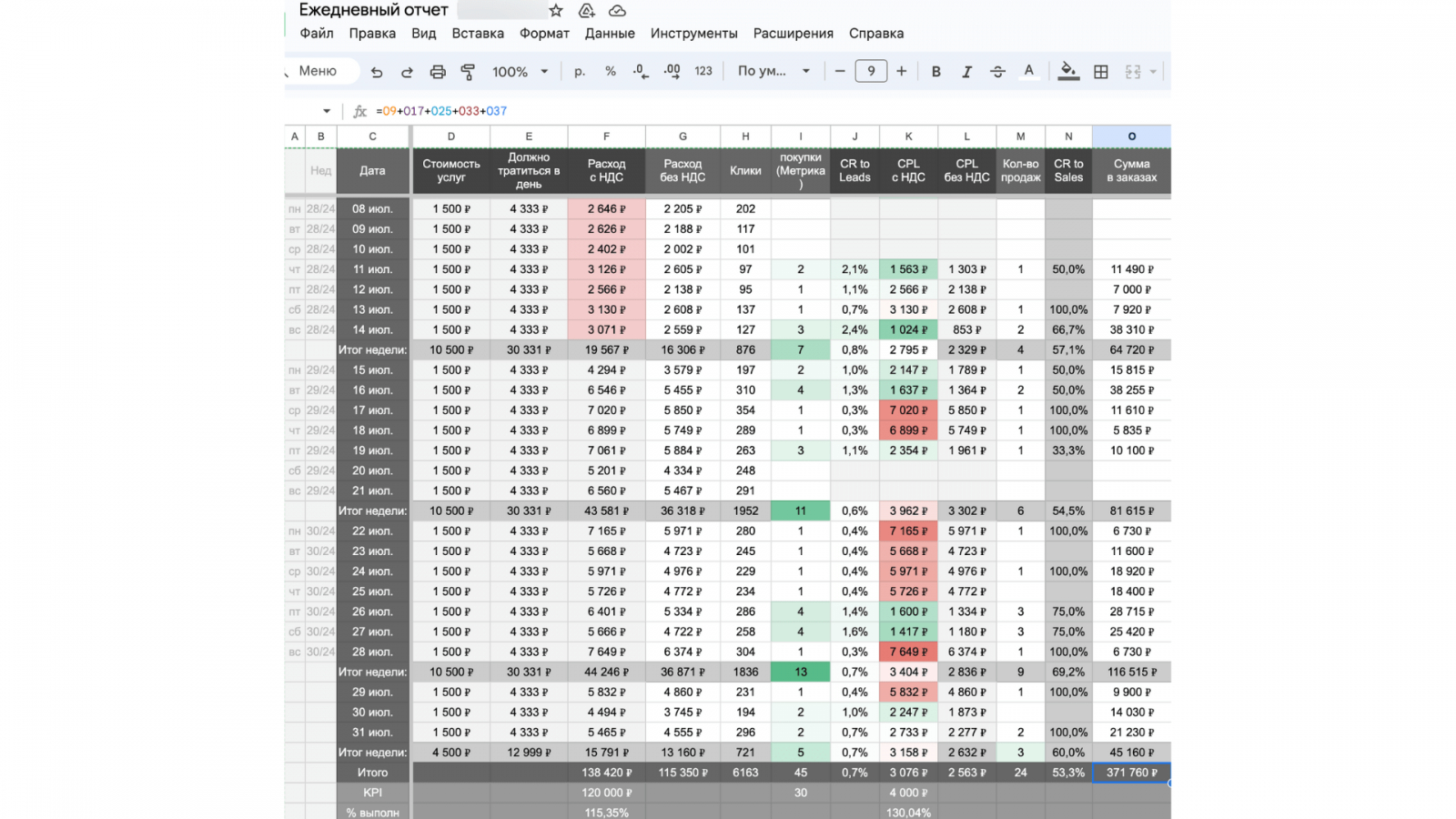
Task: Toggle strikethrough formatting
Action: pyautogui.click(x=997, y=72)
